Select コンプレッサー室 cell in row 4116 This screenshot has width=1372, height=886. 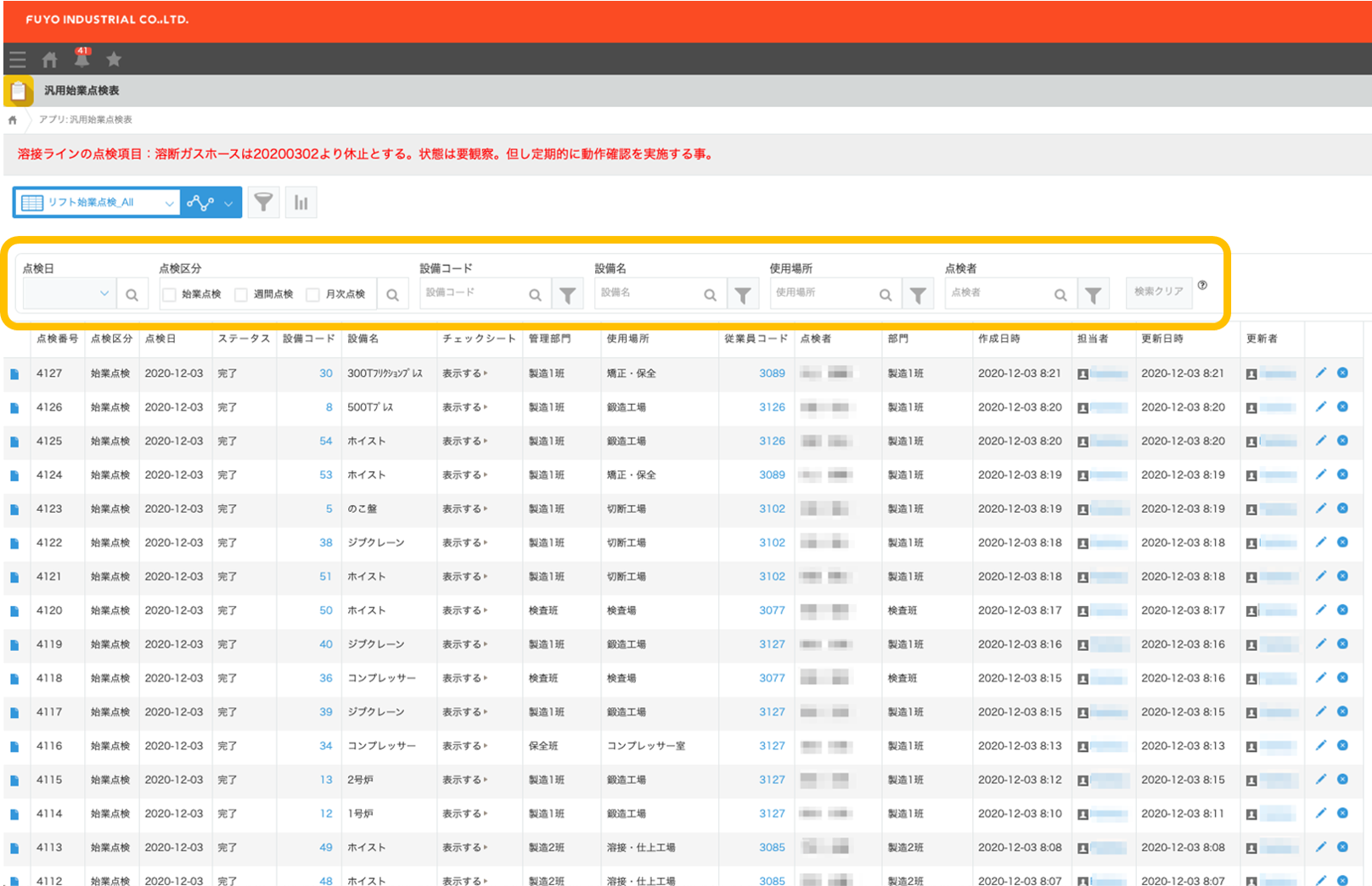646,746
